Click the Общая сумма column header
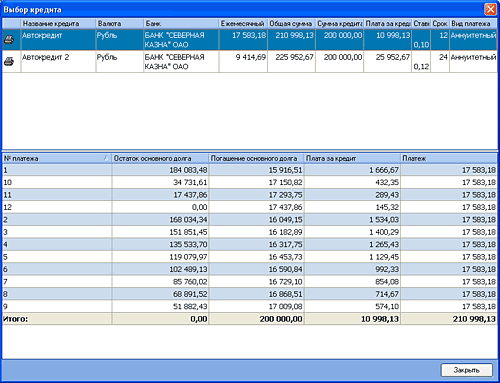The height and width of the screenshot is (383, 500). tap(291, 24)
